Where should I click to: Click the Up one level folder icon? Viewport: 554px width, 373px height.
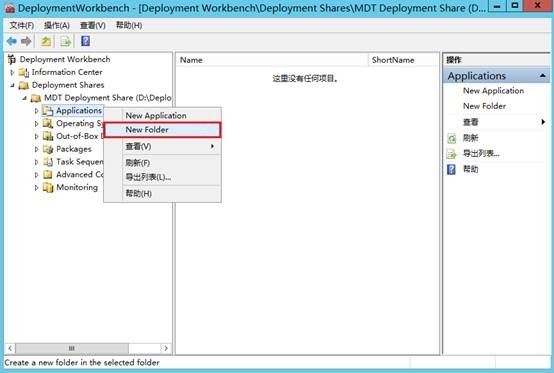(46, 42)
